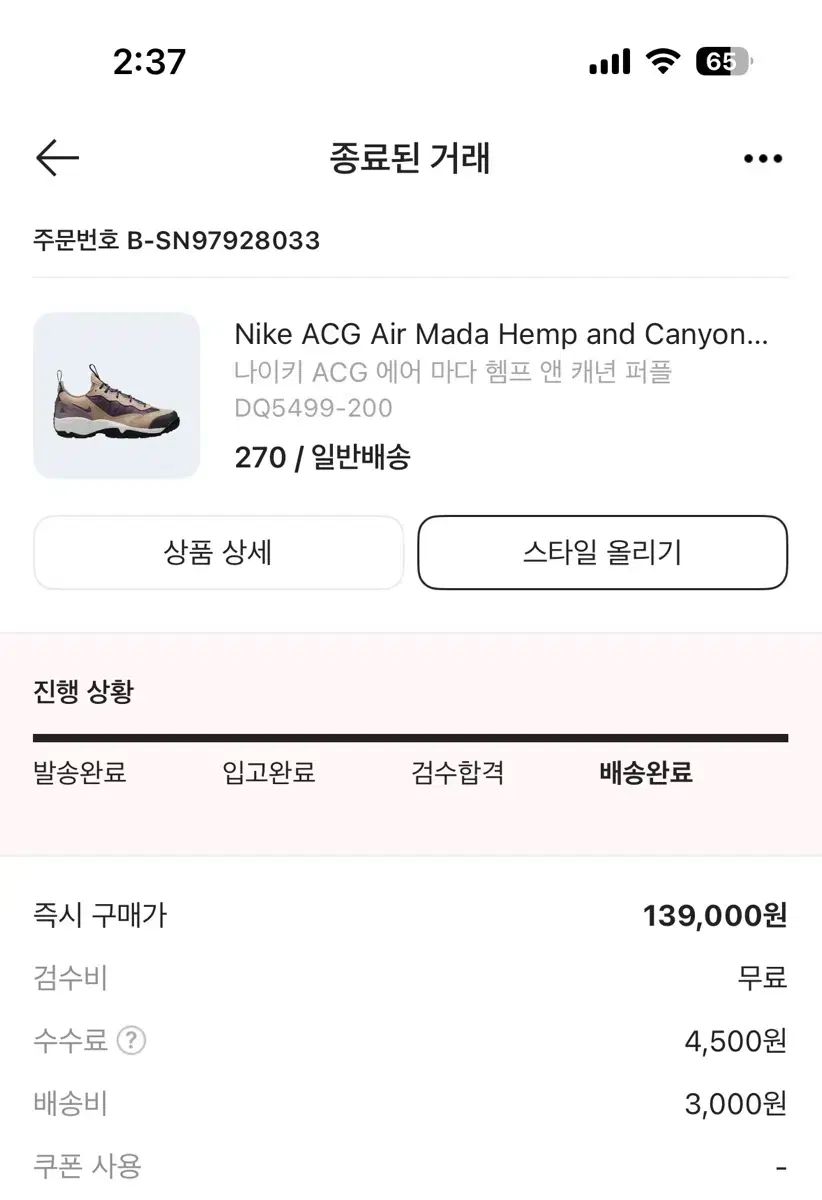Tap the 스타일 올리기 button

point(603,553)
